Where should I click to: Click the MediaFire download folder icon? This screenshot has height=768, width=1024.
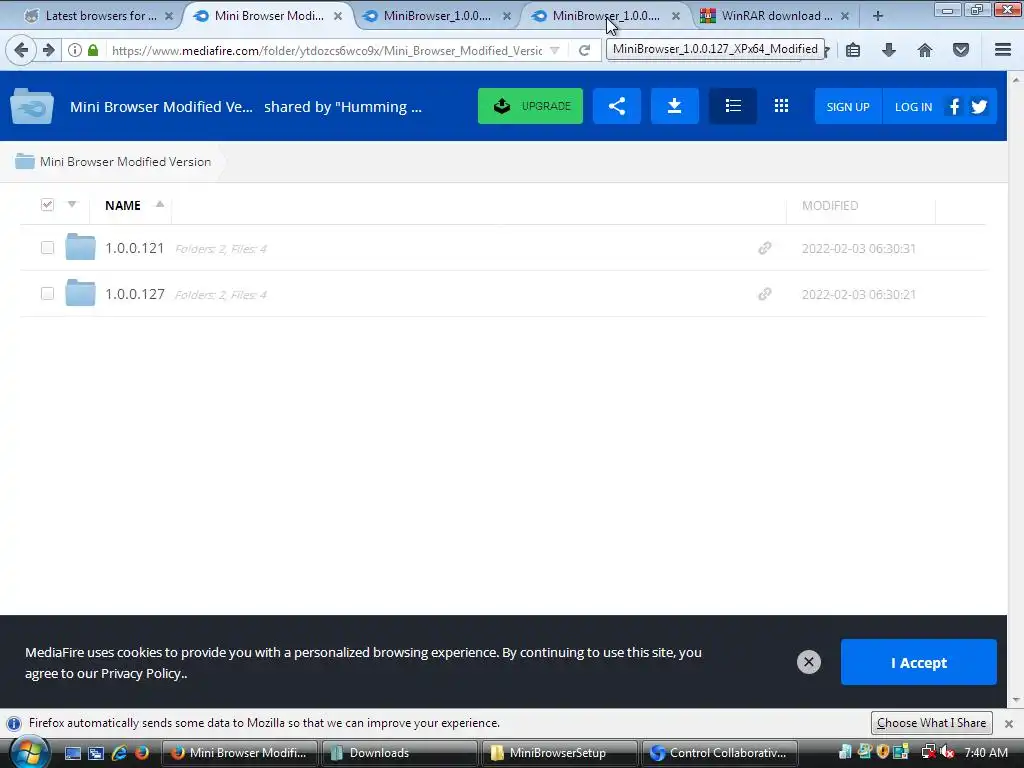pyautogui.click(x=675, y=106)
